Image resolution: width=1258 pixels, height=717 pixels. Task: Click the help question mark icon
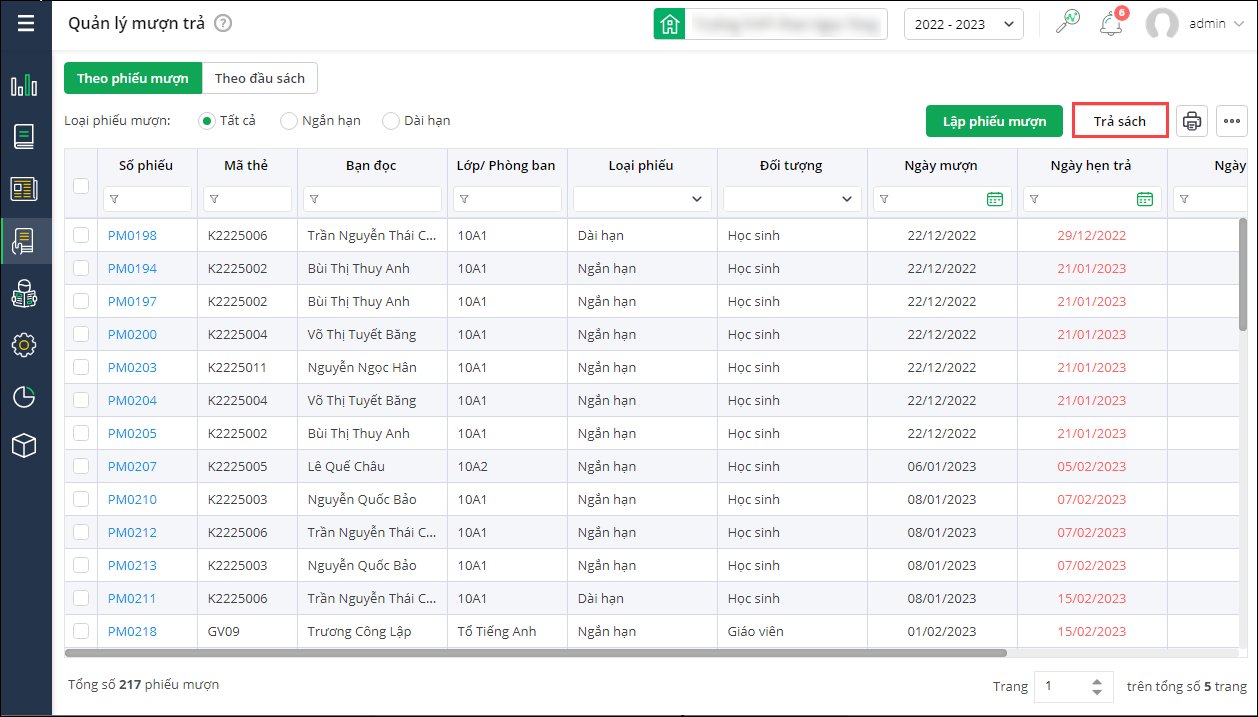pyautogui.click(x=223, y=23)
